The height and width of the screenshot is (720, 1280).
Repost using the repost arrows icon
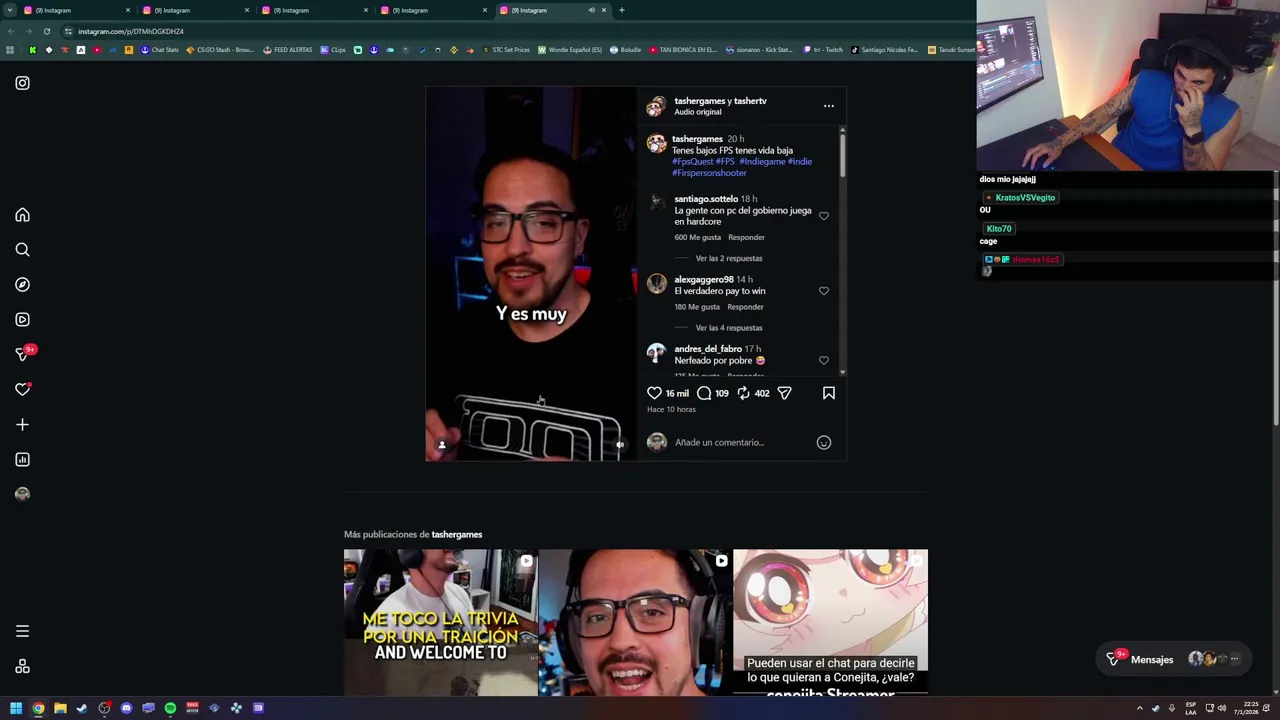[743, 393]
